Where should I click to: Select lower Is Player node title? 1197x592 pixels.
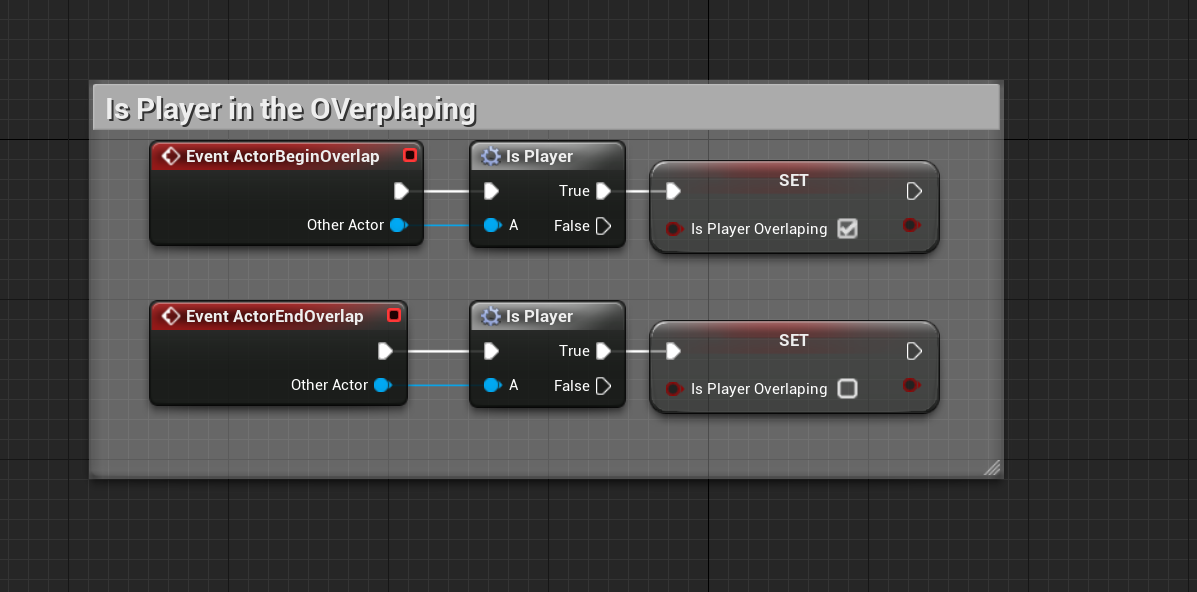click(x=539, y=316)
